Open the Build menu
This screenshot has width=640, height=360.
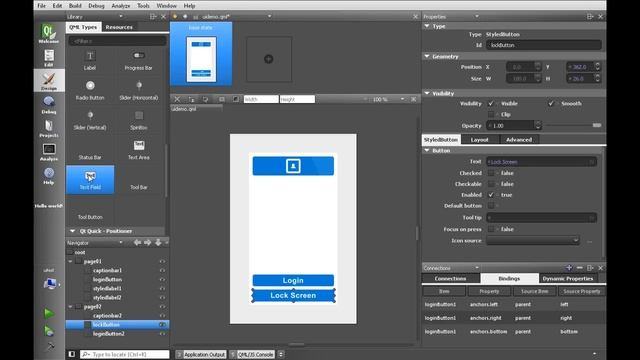point(75,6)
